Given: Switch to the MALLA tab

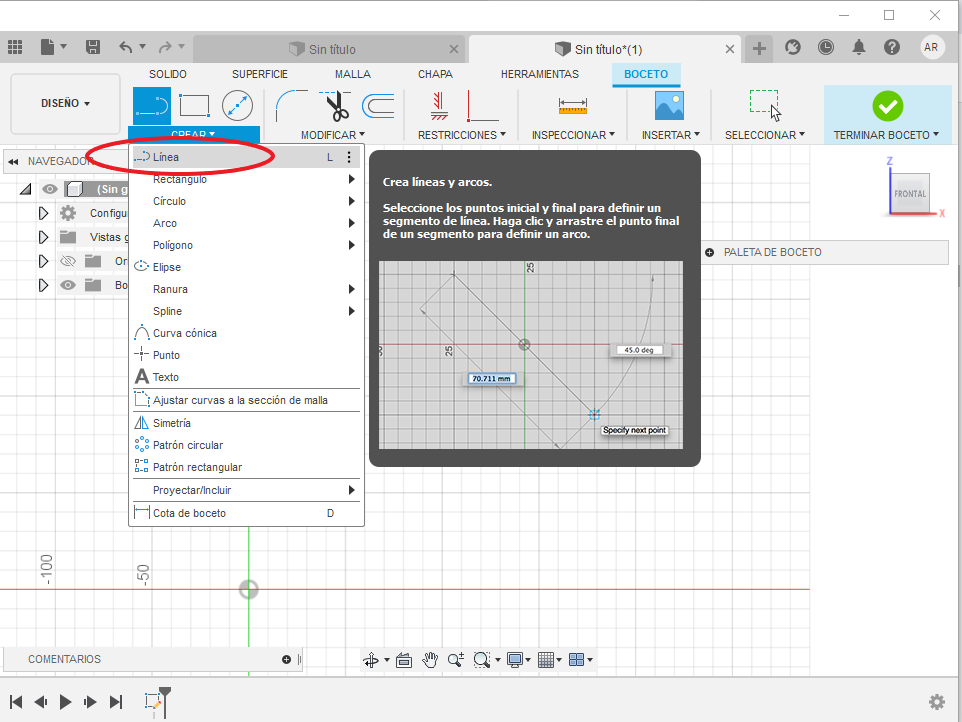Looking at the screenshot, I should pos(353,74).
